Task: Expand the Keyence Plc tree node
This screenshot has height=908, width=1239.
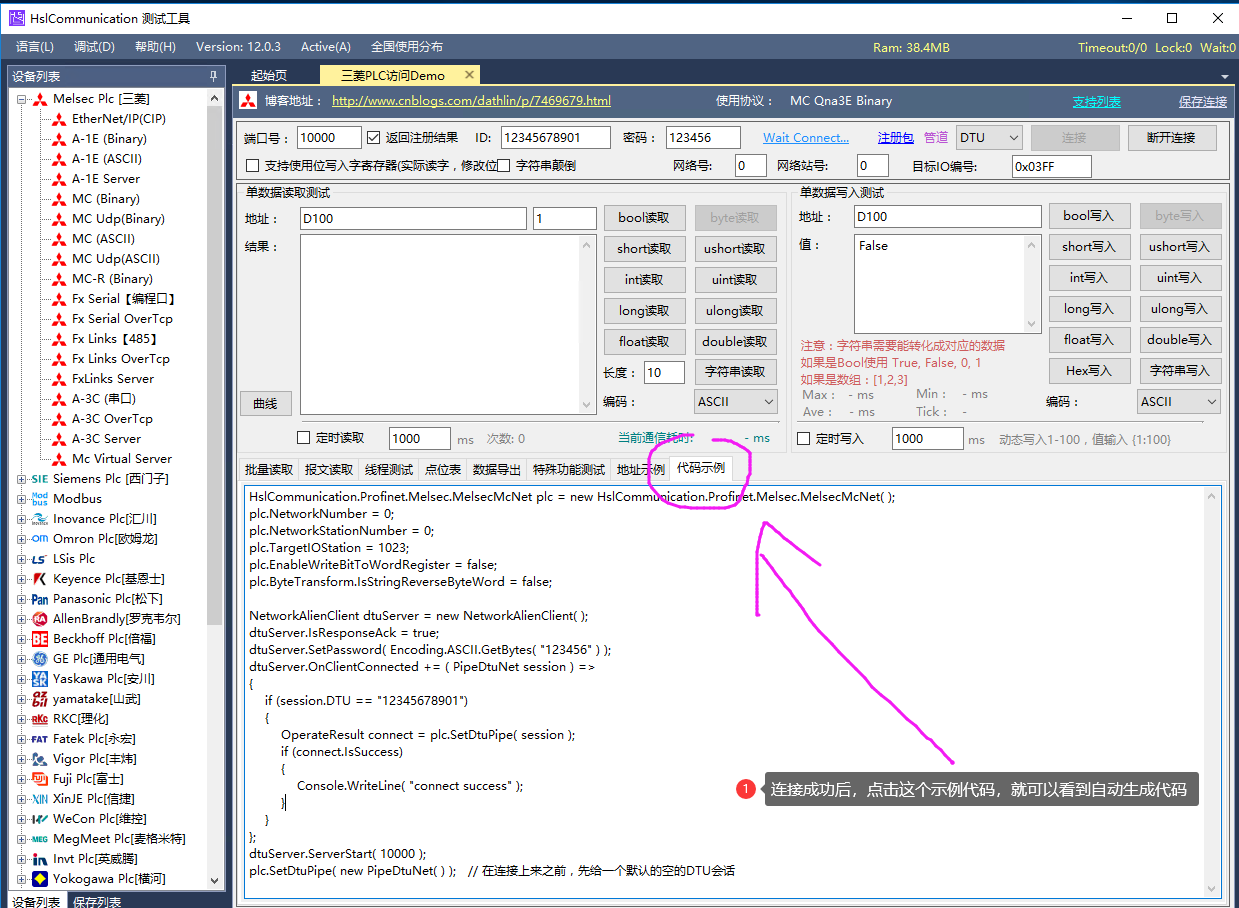Action: click(22, 579)
